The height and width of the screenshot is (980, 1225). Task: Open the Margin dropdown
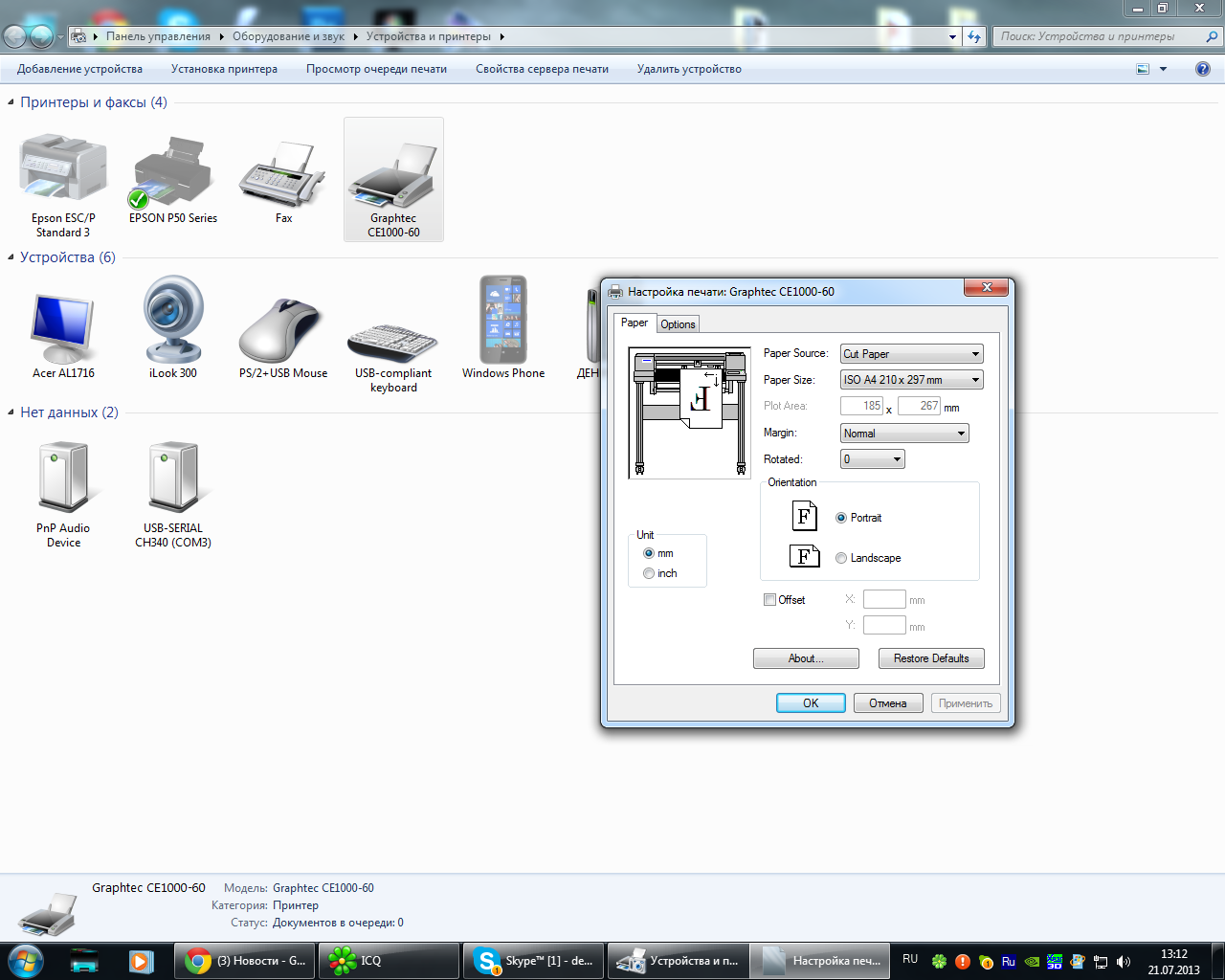pyautogui.click(x=904, y=434)
